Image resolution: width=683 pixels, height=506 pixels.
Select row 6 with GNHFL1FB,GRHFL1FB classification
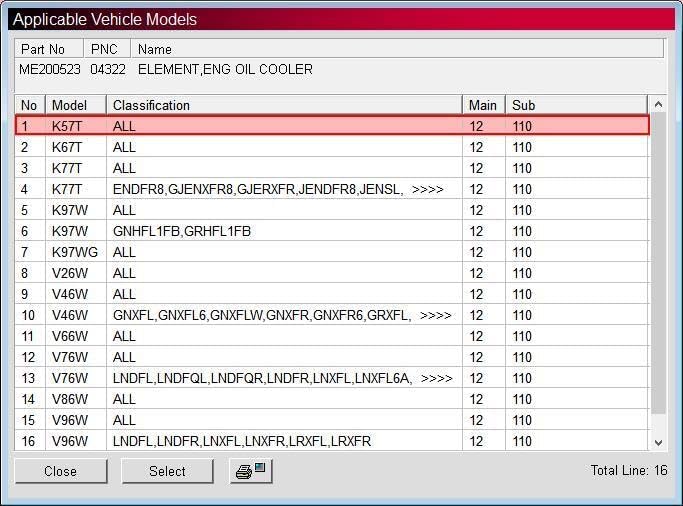(332, 231)
